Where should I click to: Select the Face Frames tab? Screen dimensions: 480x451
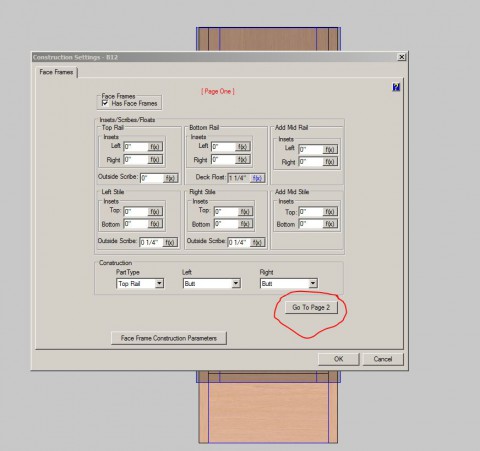pyautogui.click(x=56, y=72)
